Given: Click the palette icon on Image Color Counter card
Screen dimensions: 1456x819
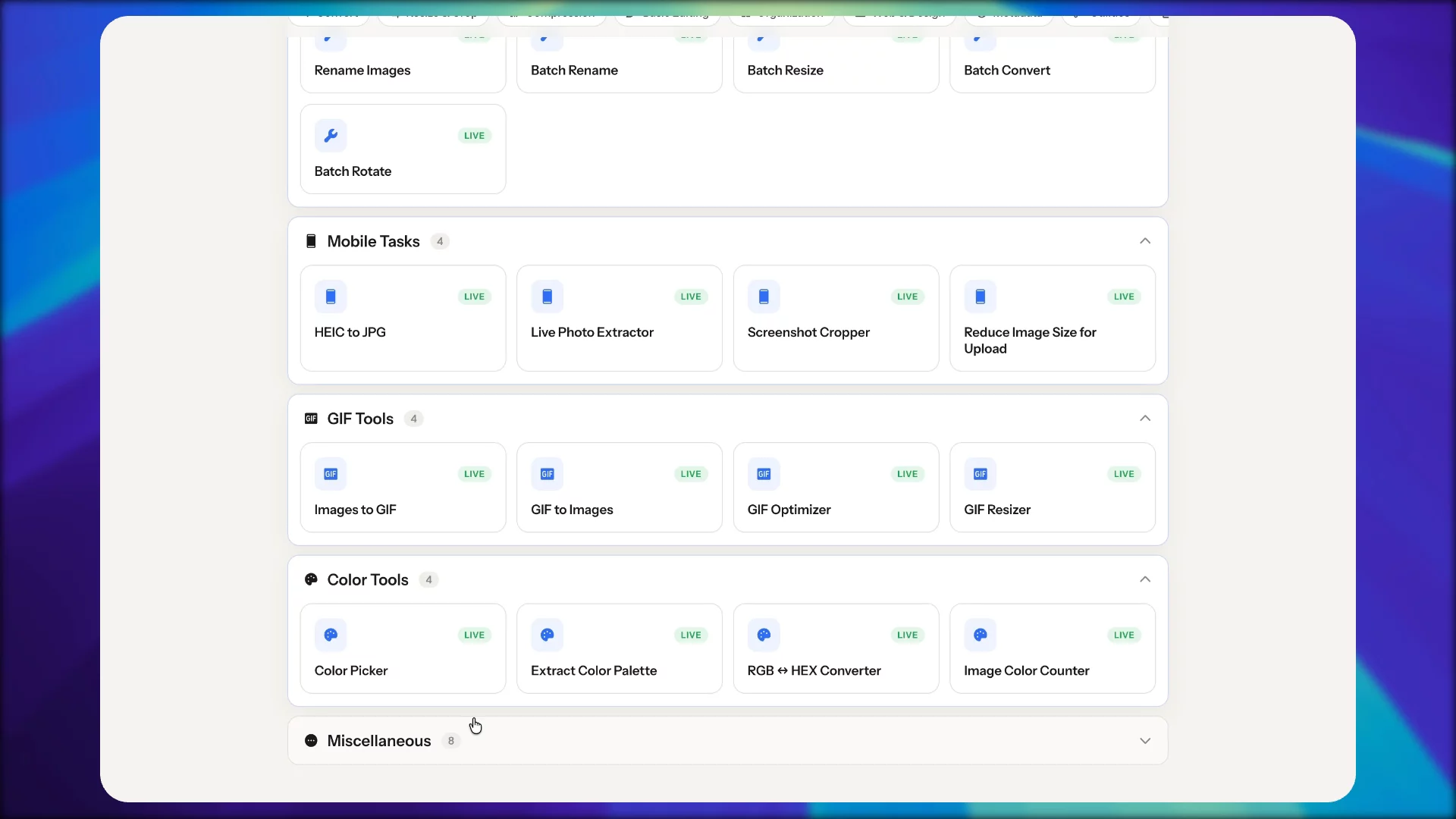Looking at the screenshot, I should (981, 635).
